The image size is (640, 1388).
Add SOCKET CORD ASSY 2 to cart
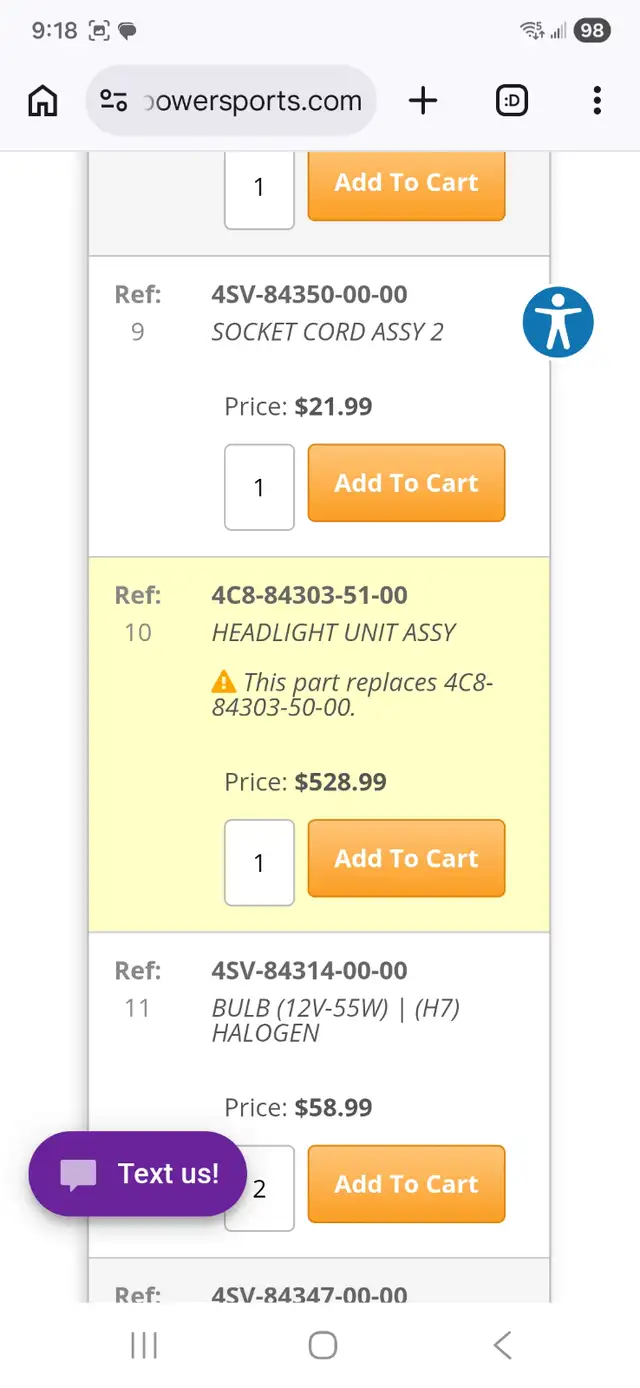406,483
